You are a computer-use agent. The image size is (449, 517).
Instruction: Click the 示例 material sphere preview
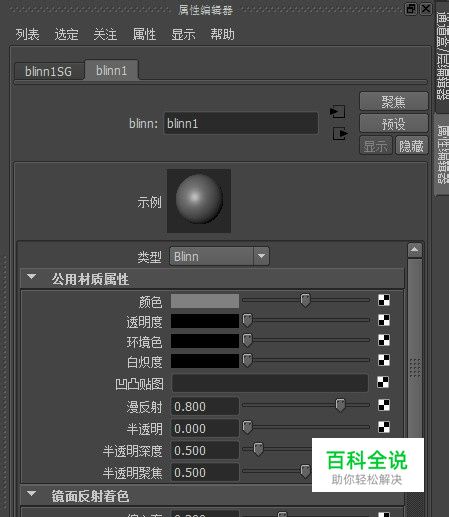(199, 201)
